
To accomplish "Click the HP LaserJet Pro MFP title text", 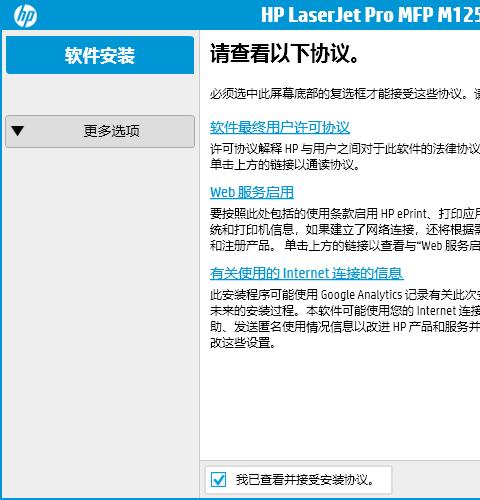I will 370,15.
